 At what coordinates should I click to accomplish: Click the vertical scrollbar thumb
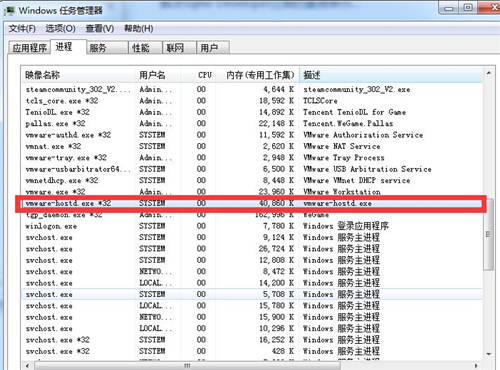click(488, 234)
